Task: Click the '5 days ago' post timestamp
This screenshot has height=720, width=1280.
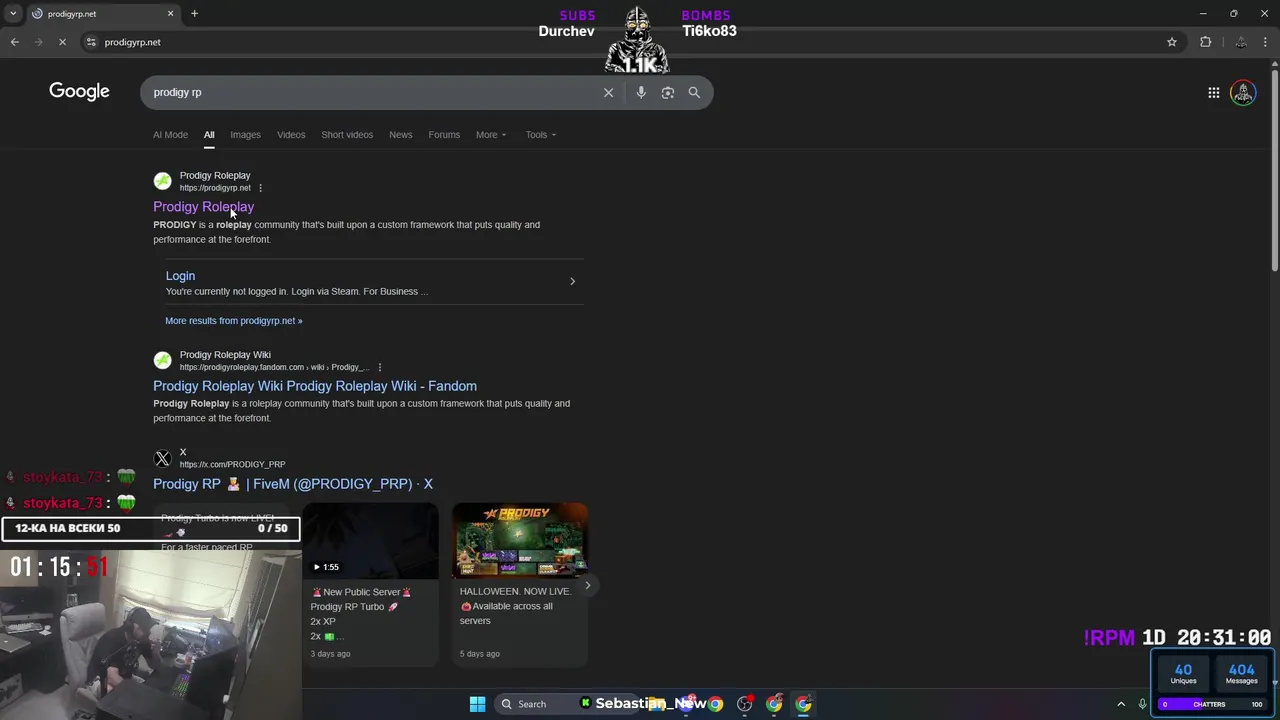Action: 479,654
